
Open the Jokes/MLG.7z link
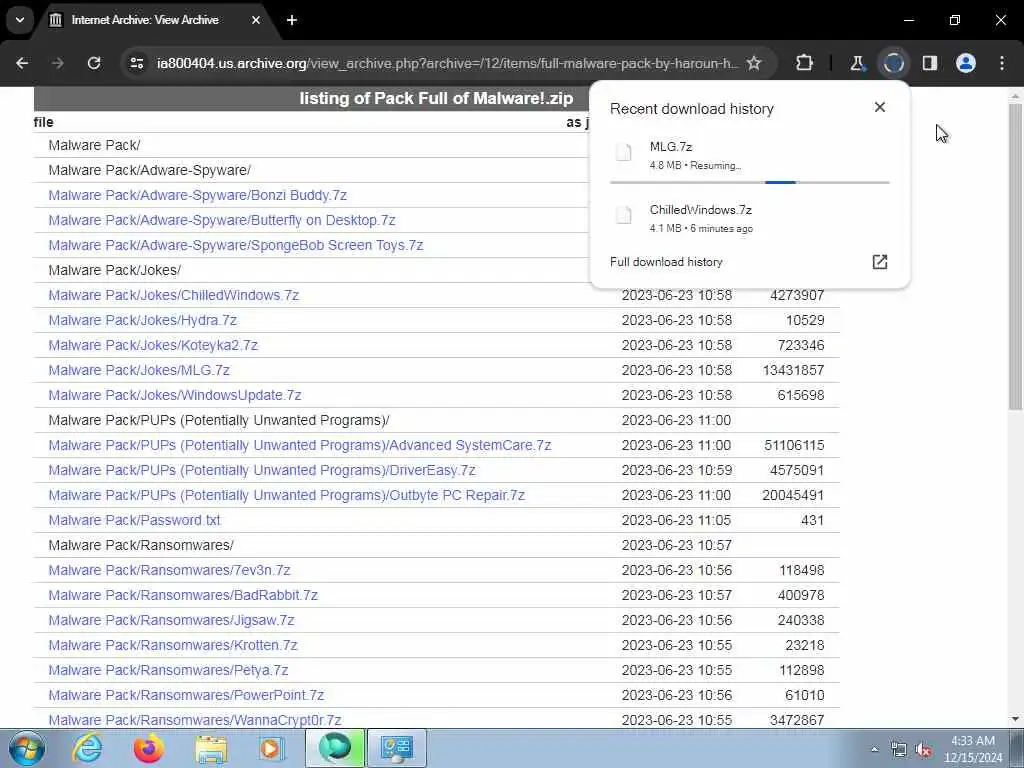tap(139, 370)
